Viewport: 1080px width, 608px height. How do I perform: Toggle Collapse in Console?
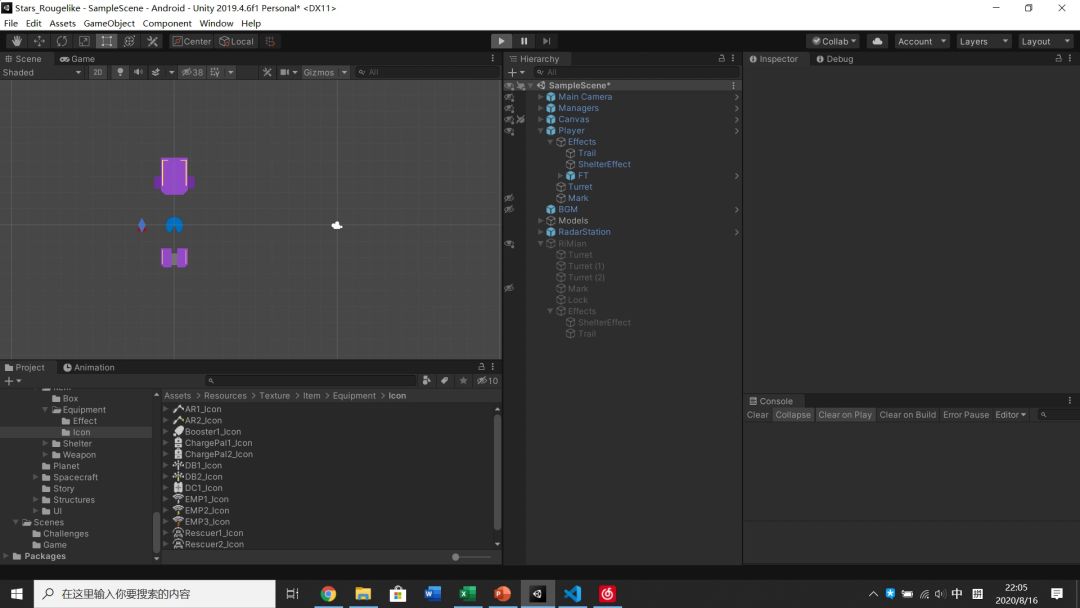793,415
